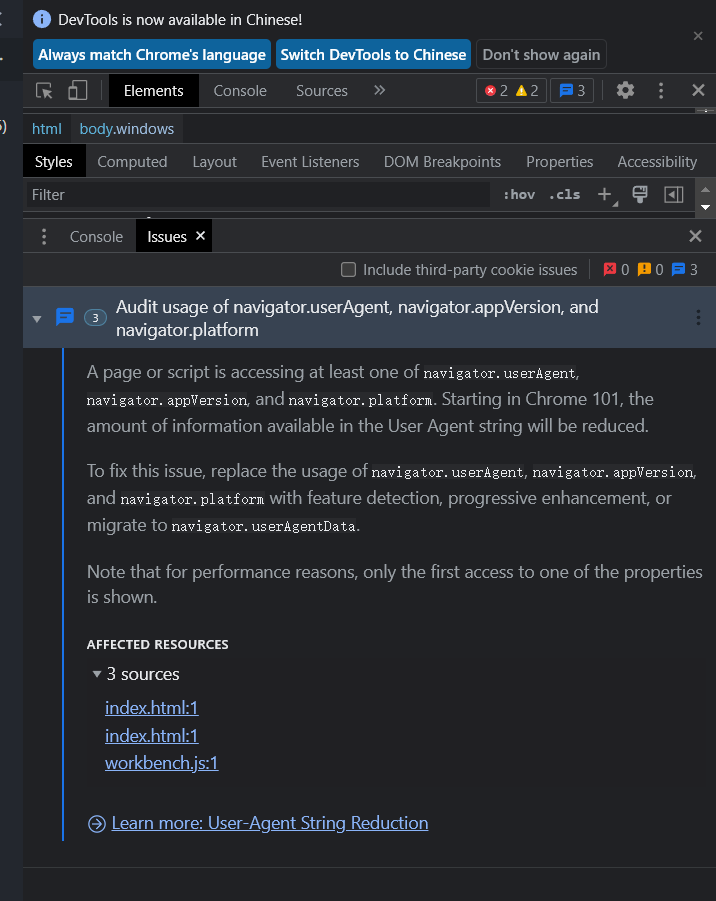Open DevTools settings gear
This screenshot has width=716, height=901.
[625, 90]
